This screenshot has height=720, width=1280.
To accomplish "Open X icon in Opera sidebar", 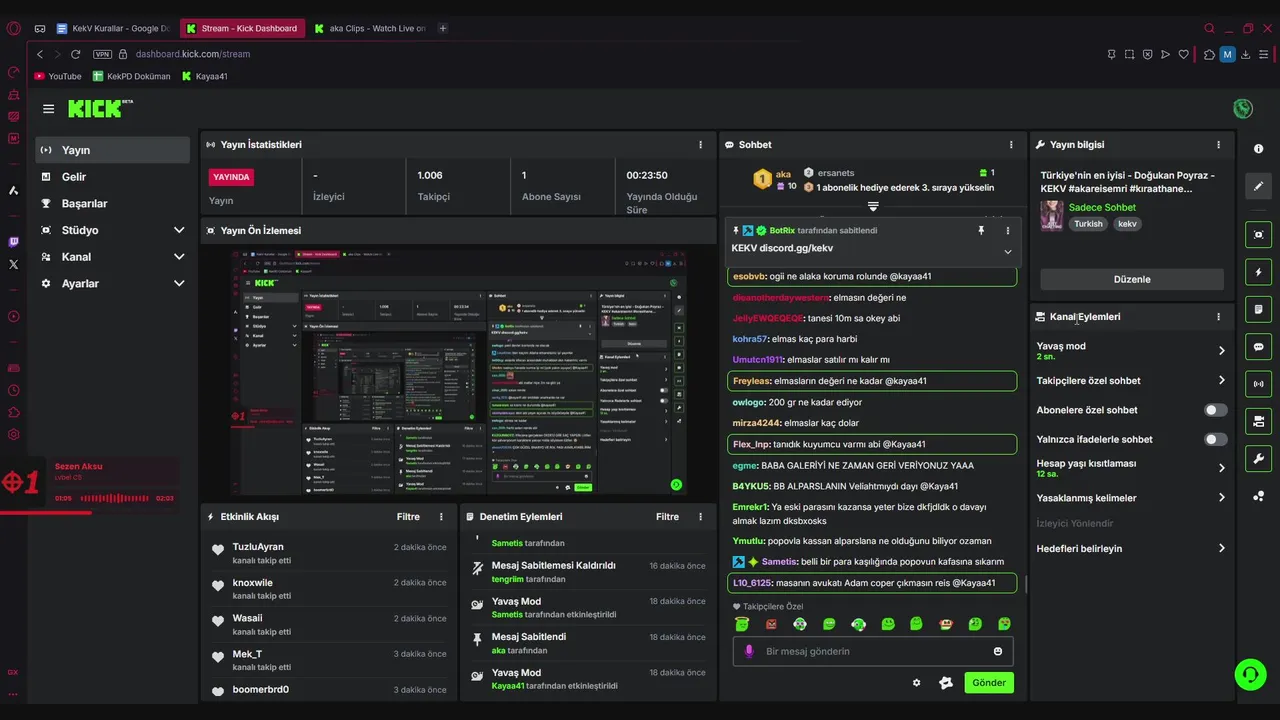I will coord(13,264).
